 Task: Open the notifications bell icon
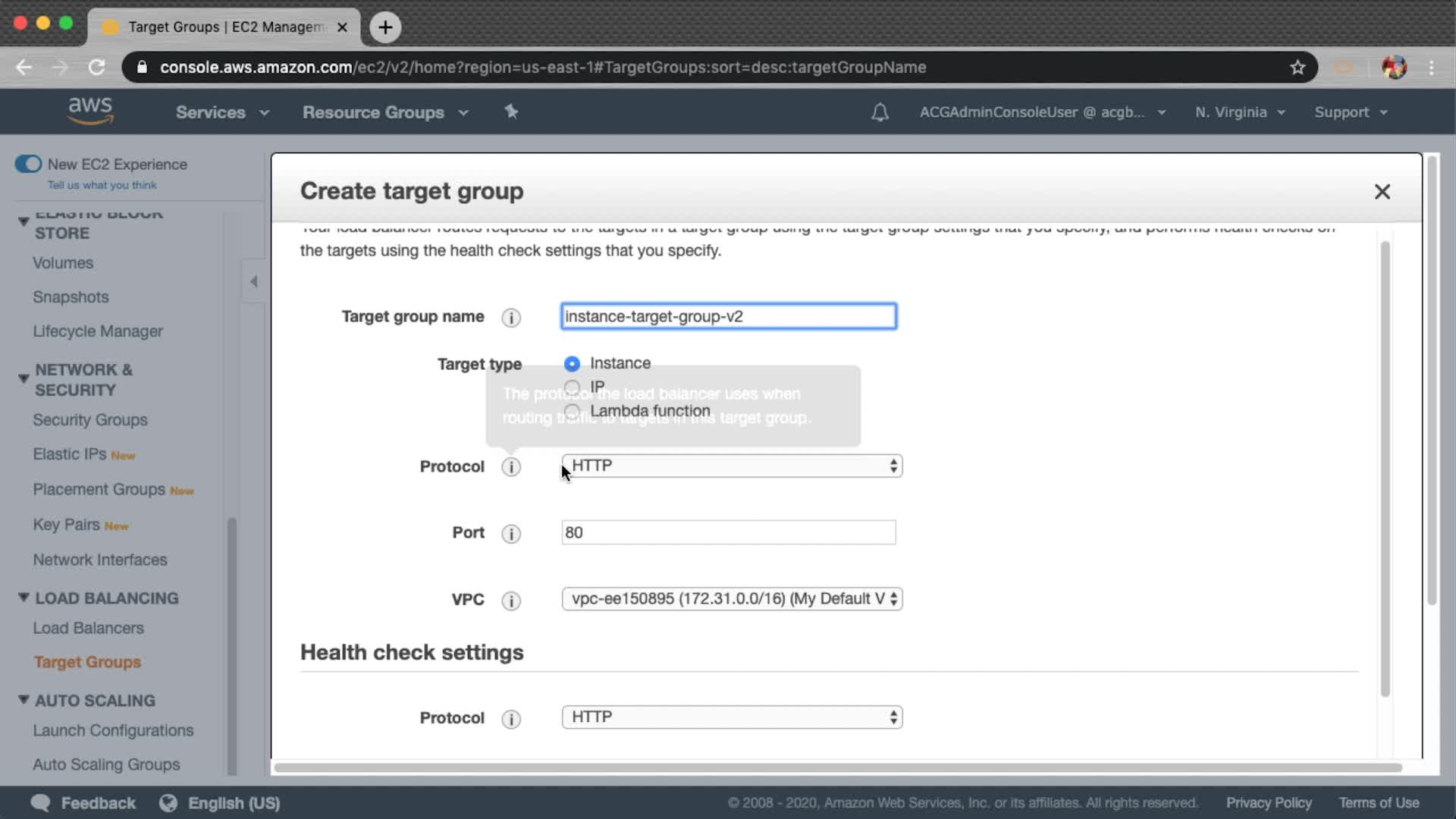880,112
